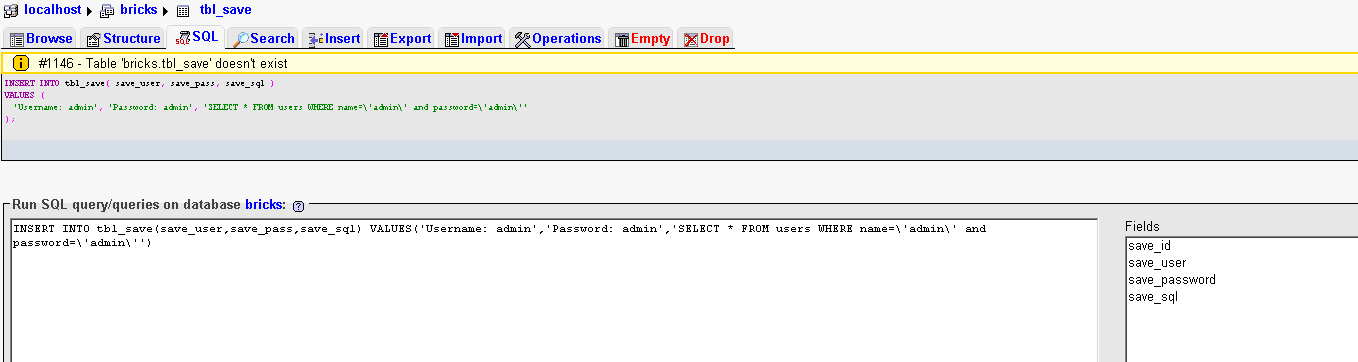Switch to the Browse tab
The height and width of the screenshot is (362, 1358).
point(41,39)
